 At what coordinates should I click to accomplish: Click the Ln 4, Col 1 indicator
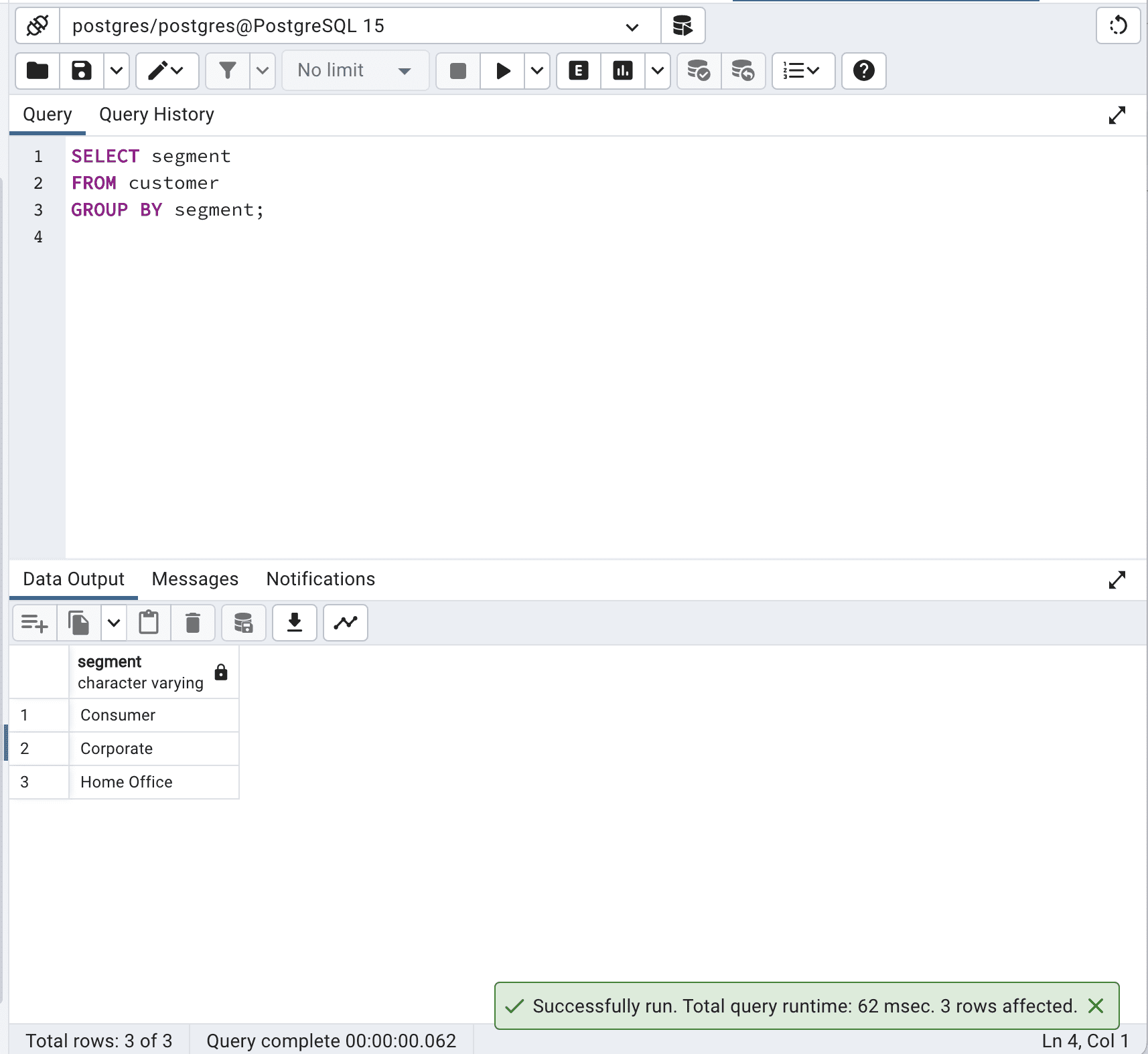coord(1085,1041)
